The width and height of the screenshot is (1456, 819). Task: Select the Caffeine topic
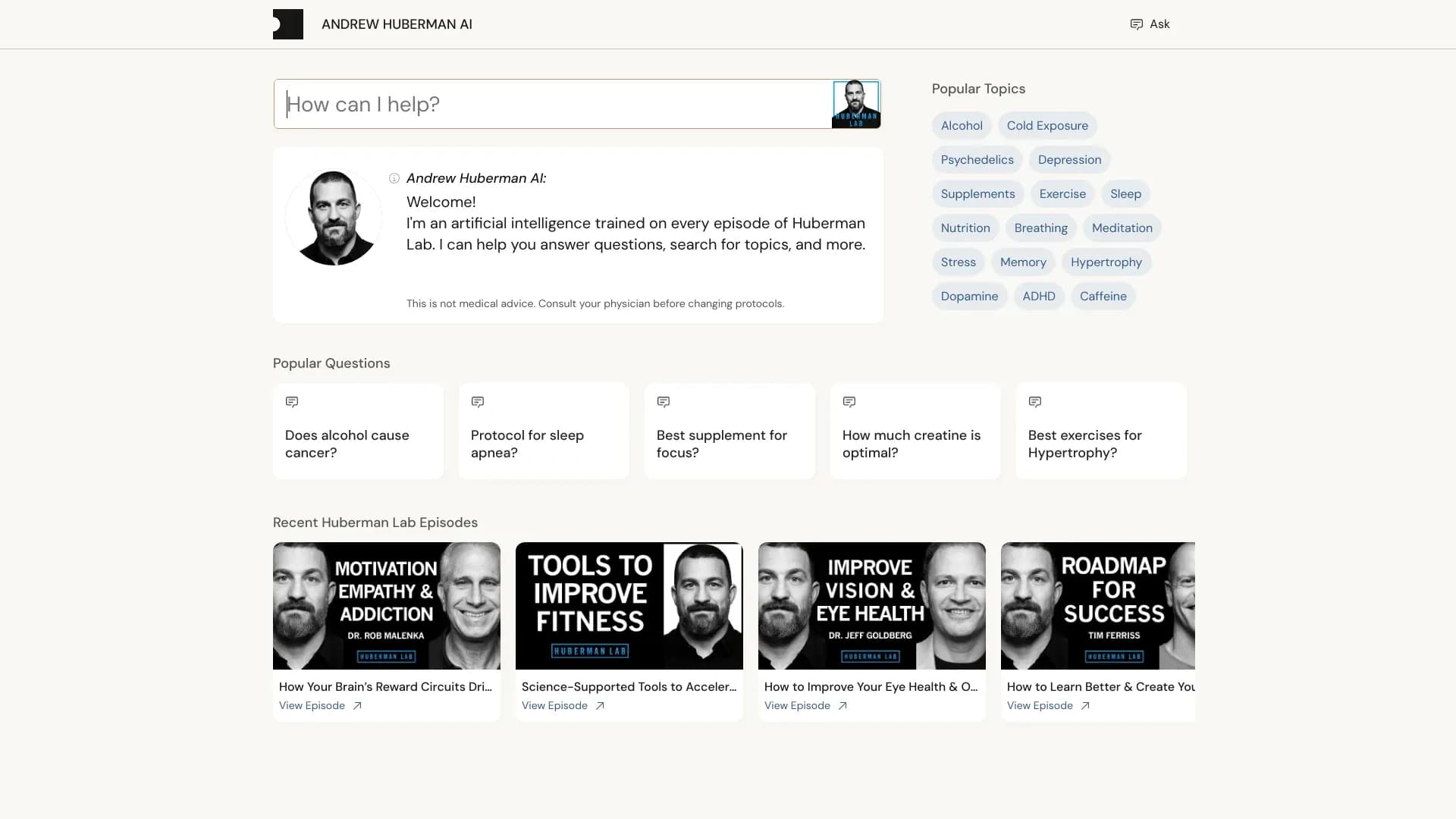[1103, 297]
